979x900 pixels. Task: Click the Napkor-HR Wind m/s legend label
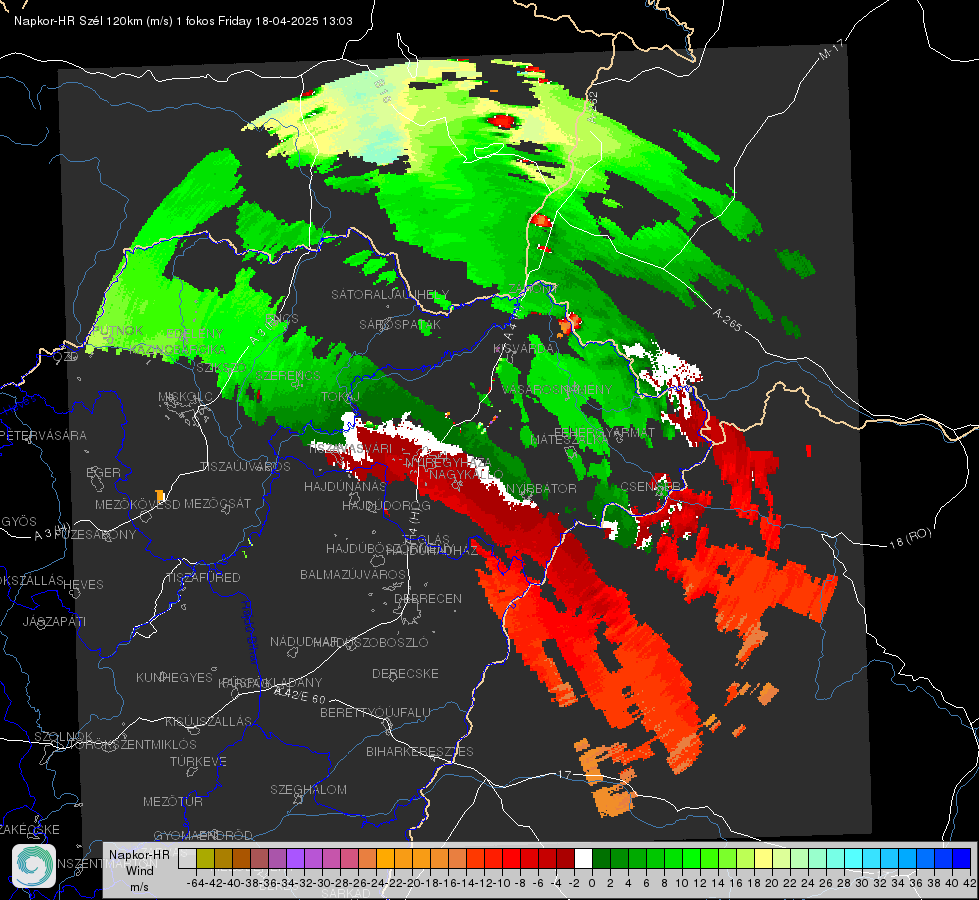tap(139, 870)
